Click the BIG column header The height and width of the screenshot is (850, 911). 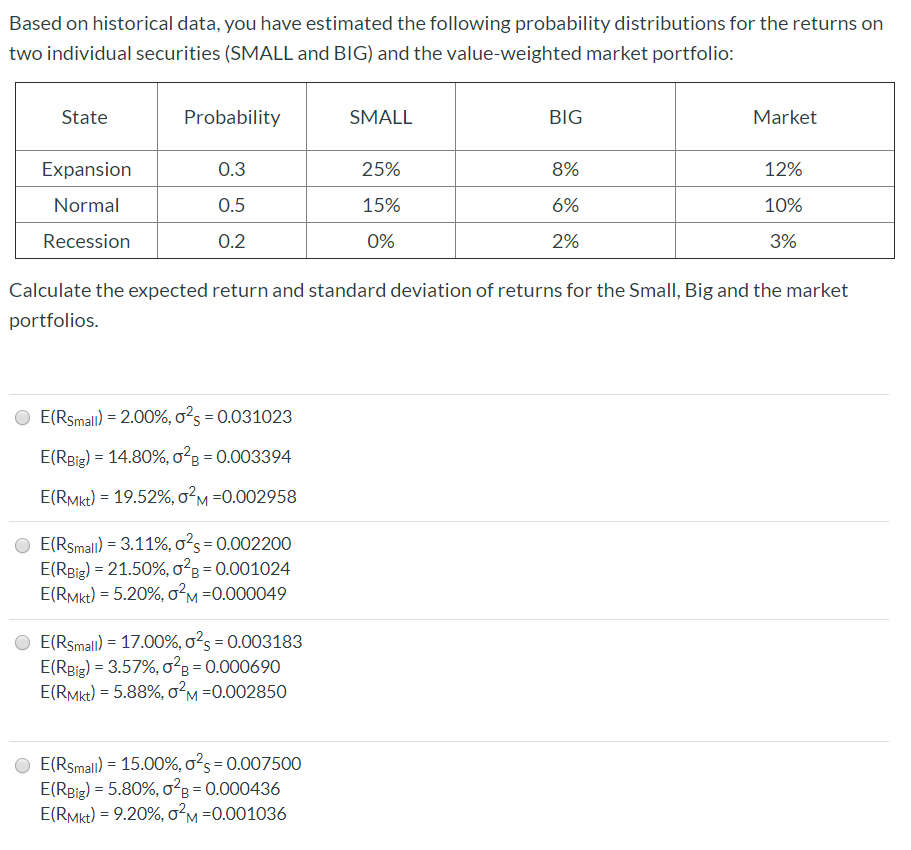click(x=565, y=117)
